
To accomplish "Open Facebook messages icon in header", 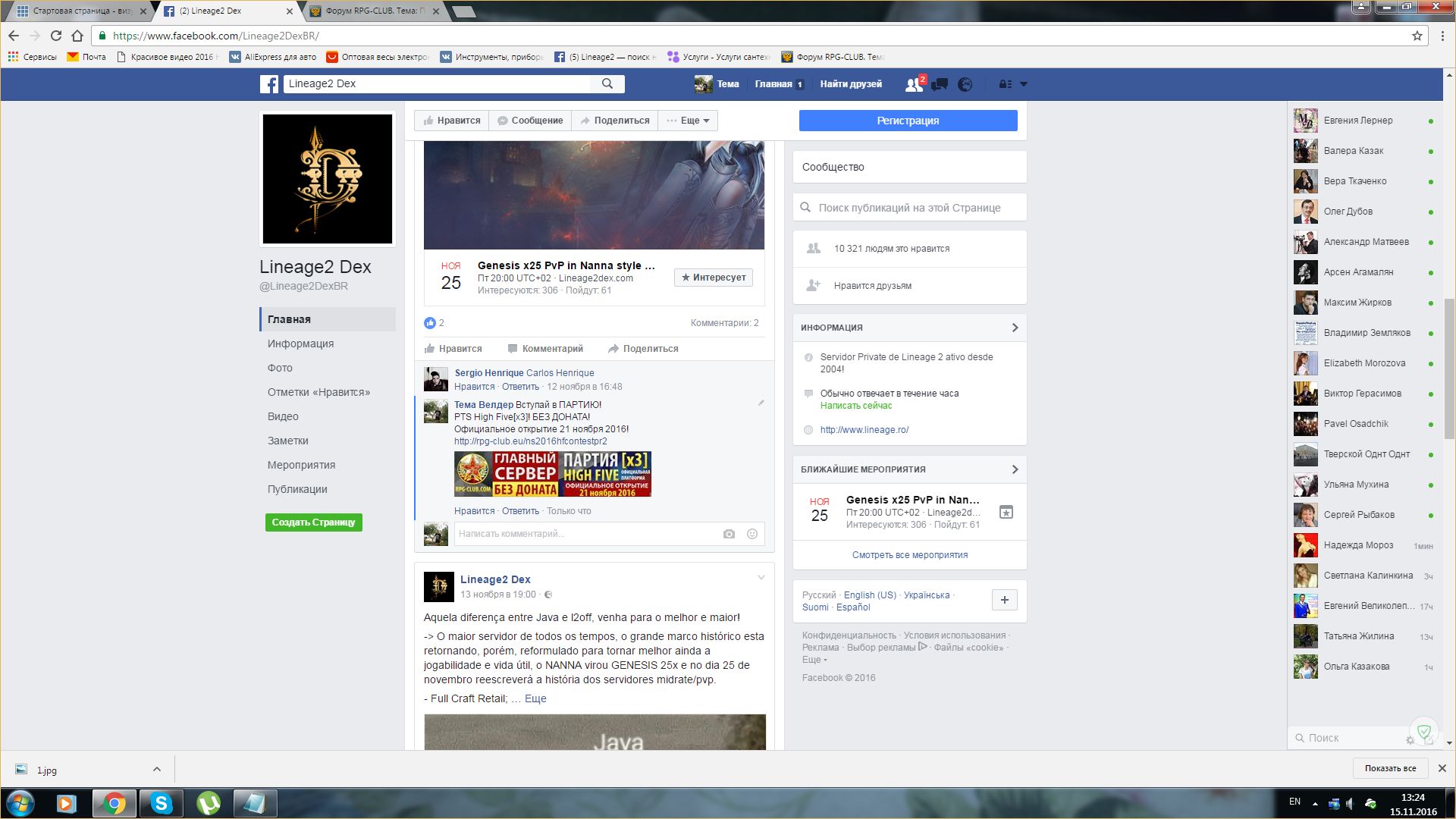I will click(940, 84).
